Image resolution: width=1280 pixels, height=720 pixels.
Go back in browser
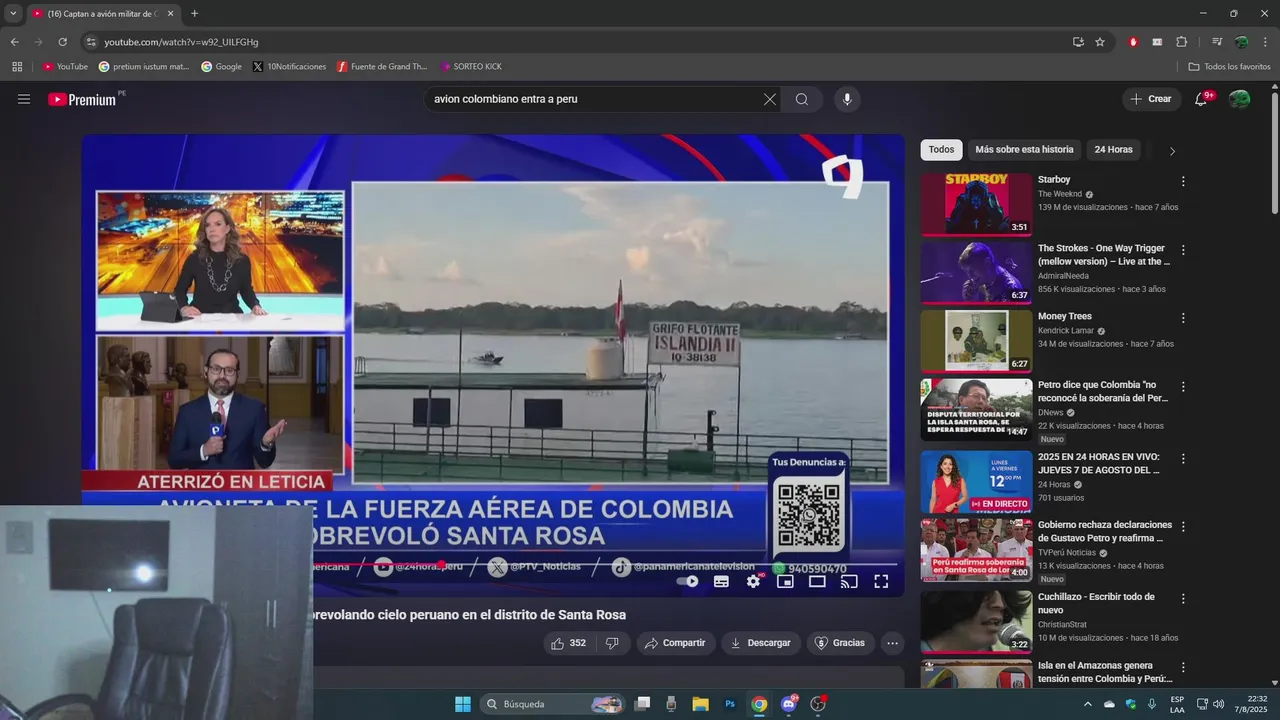click(x=14, y=42)
